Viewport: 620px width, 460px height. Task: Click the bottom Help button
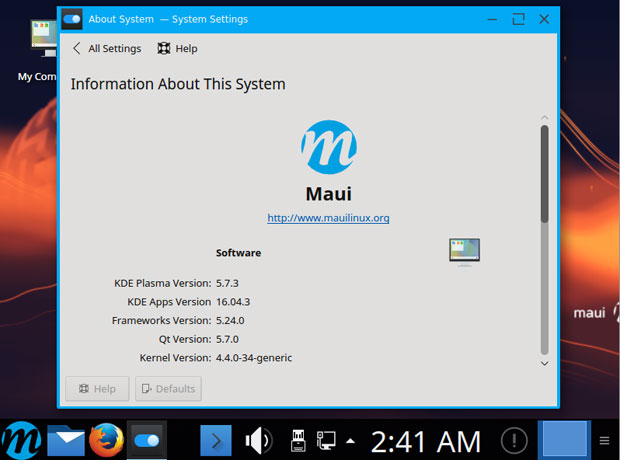pos(97,389)
